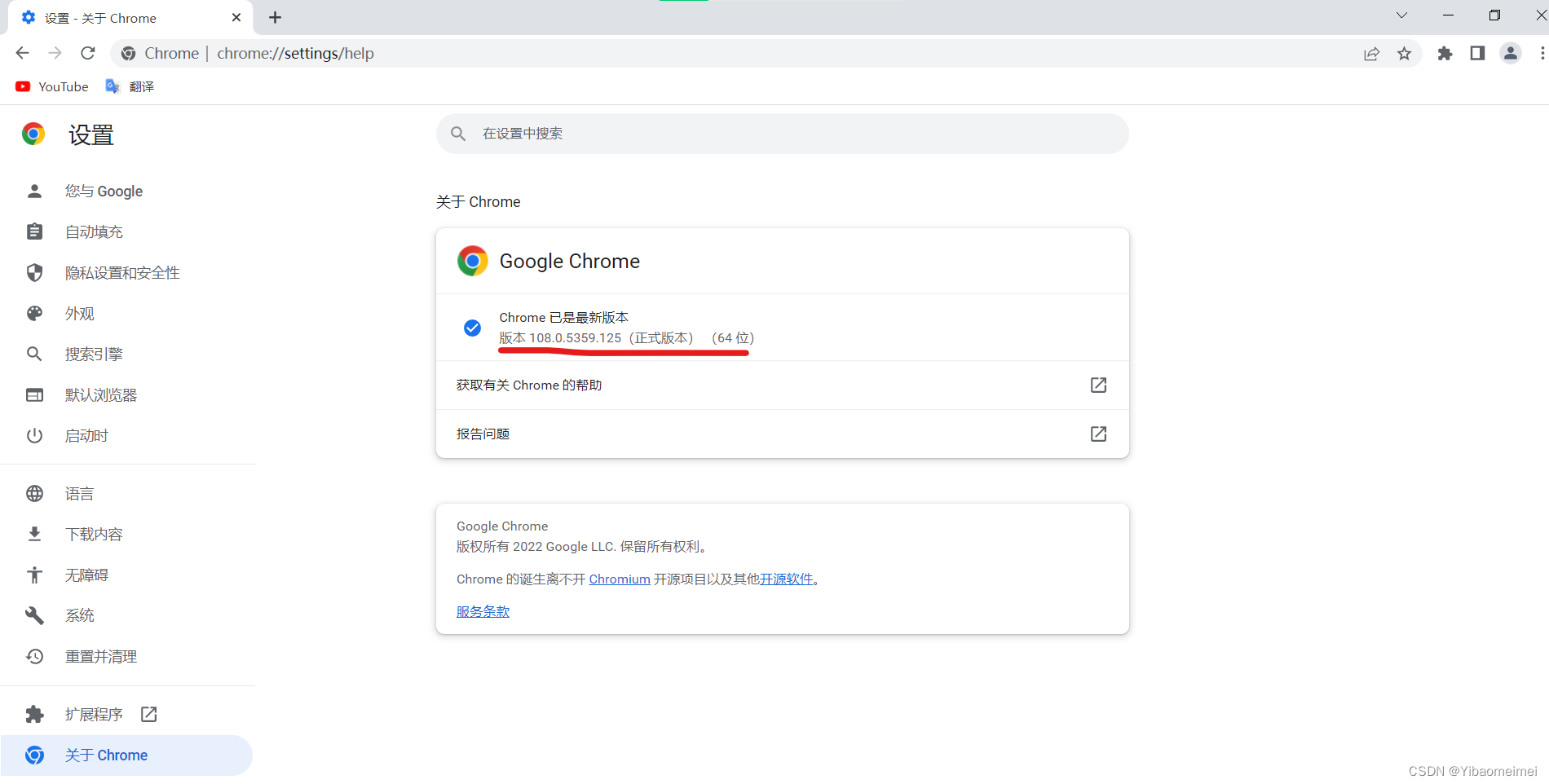Click the forward navigation arrow
1549x784 pixels.
(x=55, y=53)
